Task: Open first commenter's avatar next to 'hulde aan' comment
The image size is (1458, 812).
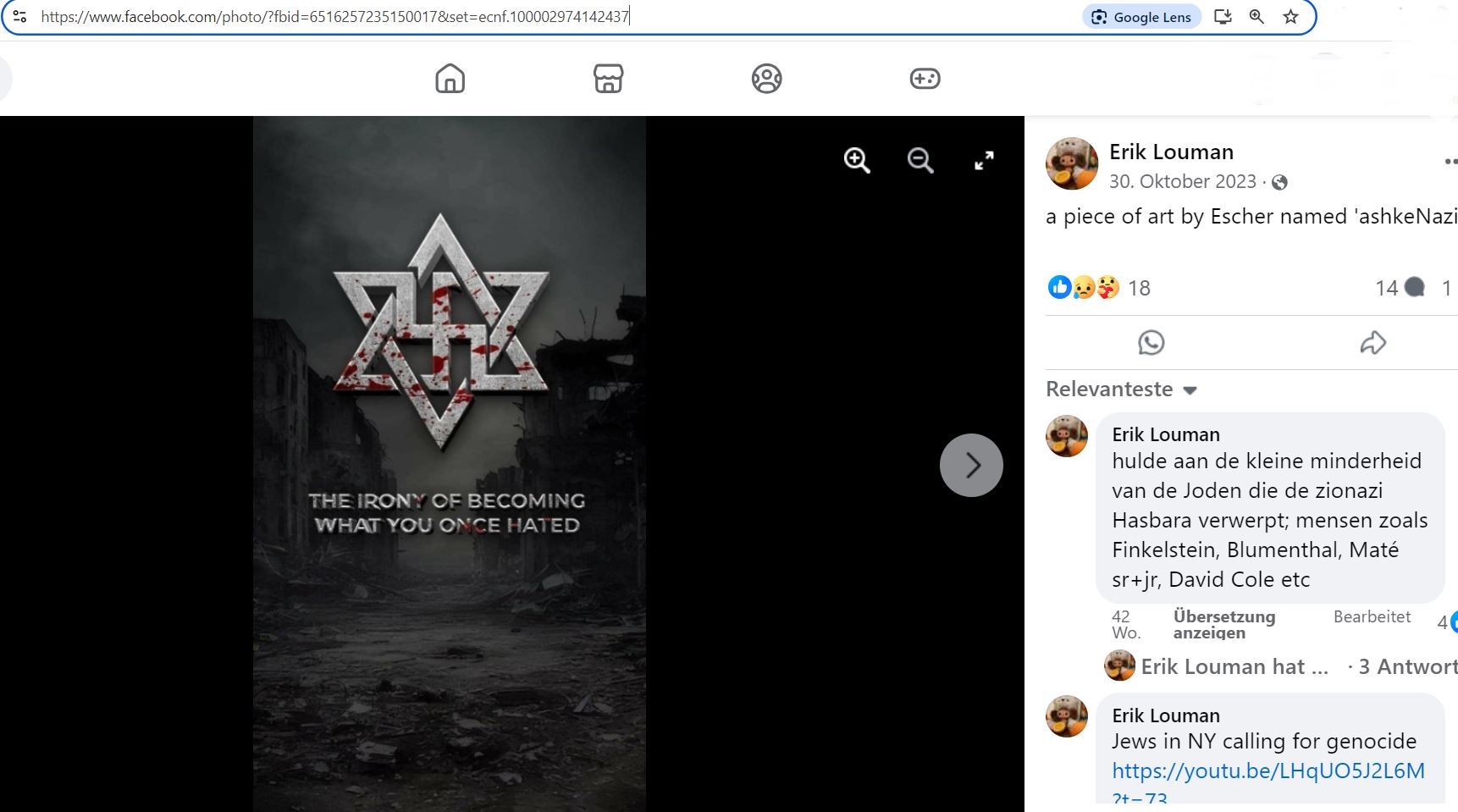Action: 1067,436
